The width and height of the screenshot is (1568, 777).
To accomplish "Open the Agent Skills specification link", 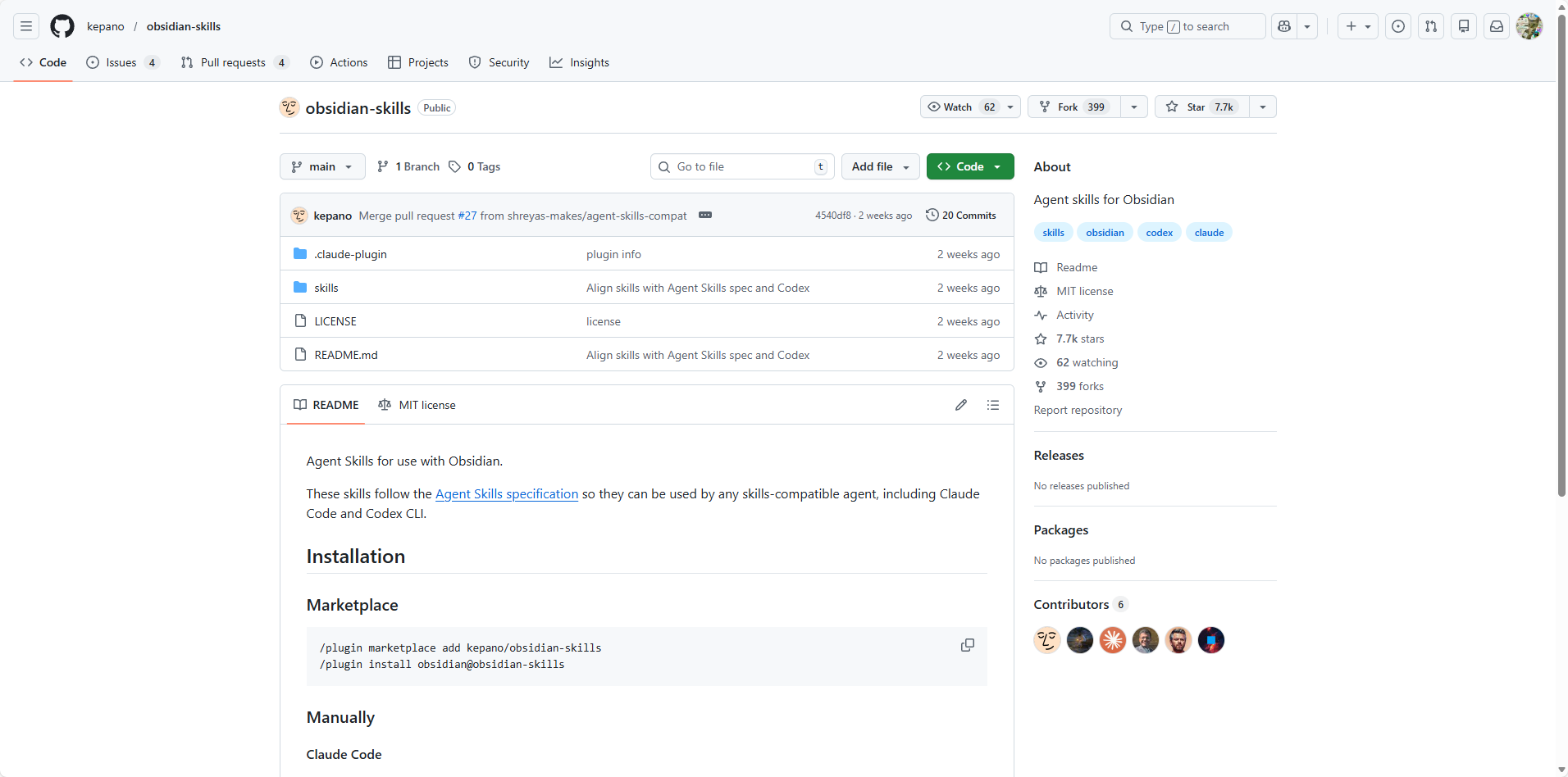I will coord(507,493).
